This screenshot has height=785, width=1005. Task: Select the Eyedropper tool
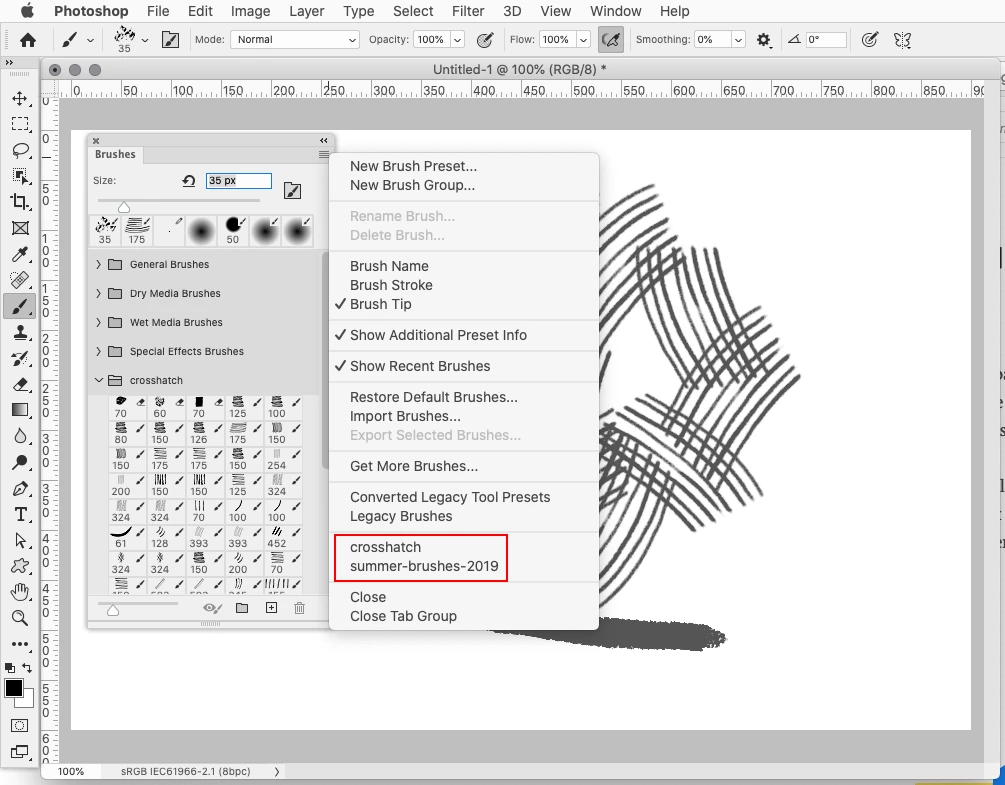coord(20,254)
